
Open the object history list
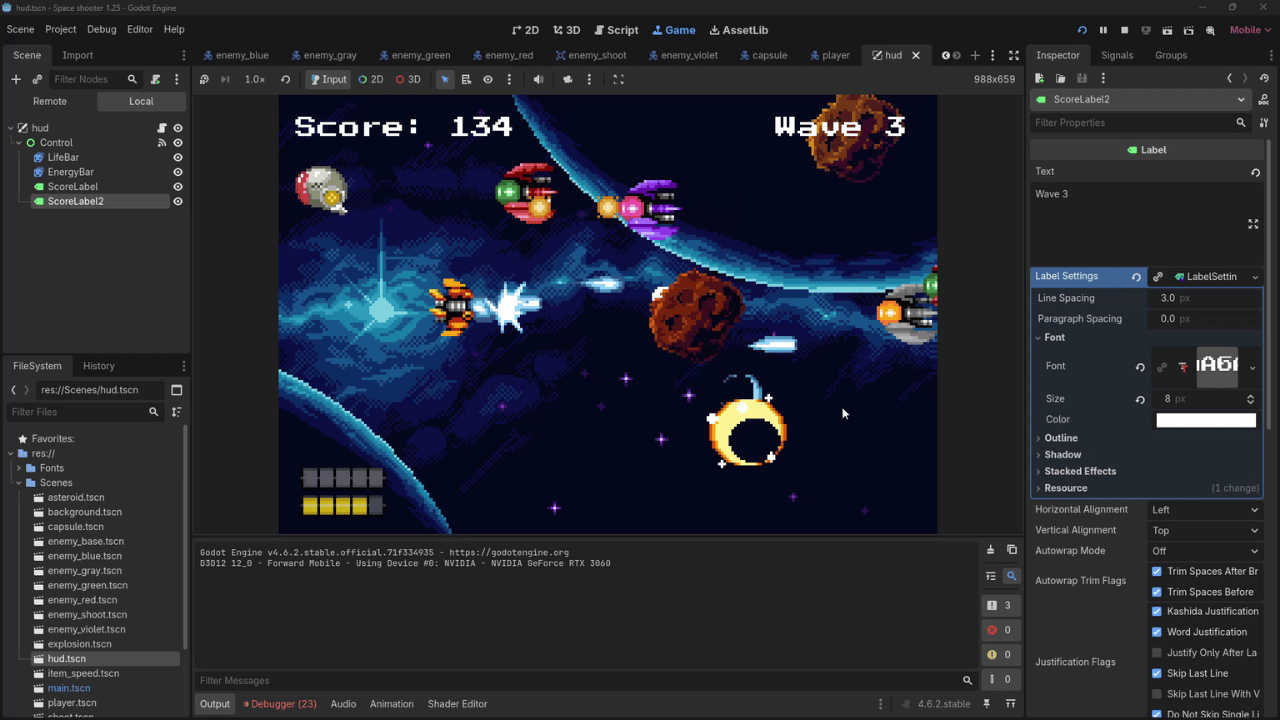pos(1264,78)
